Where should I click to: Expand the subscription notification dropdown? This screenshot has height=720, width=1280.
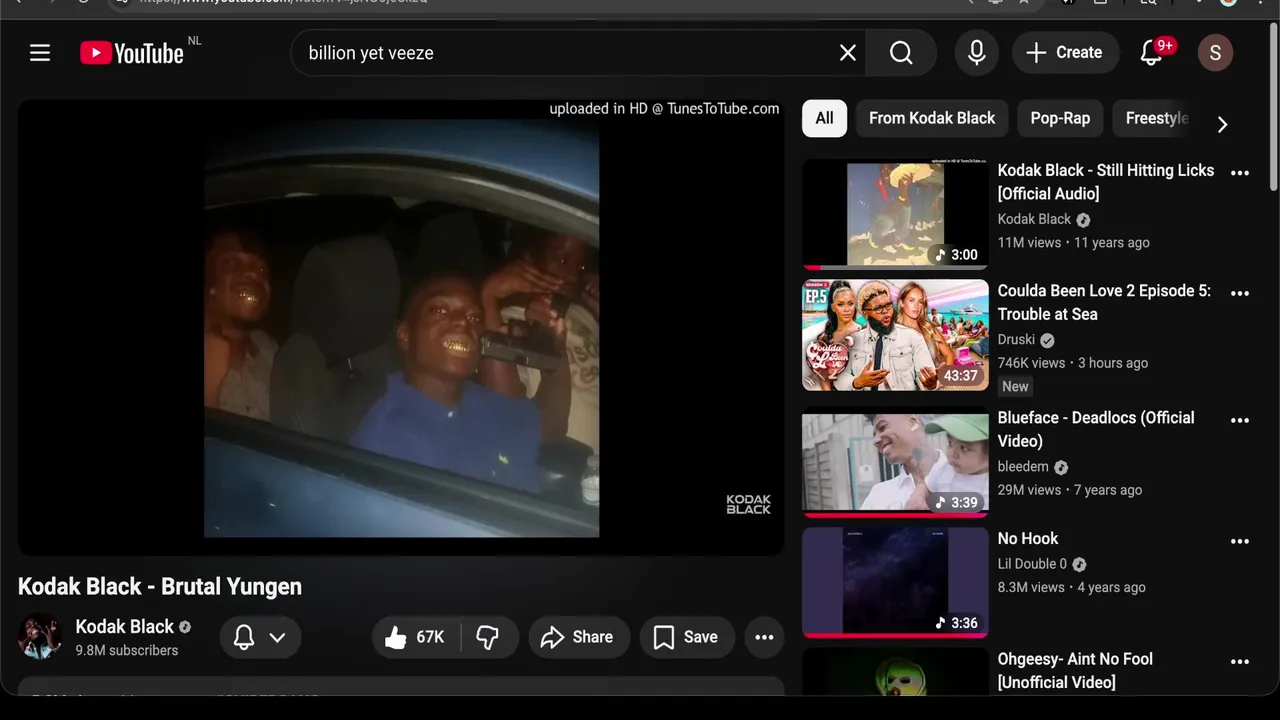click(x=260, y=637)
